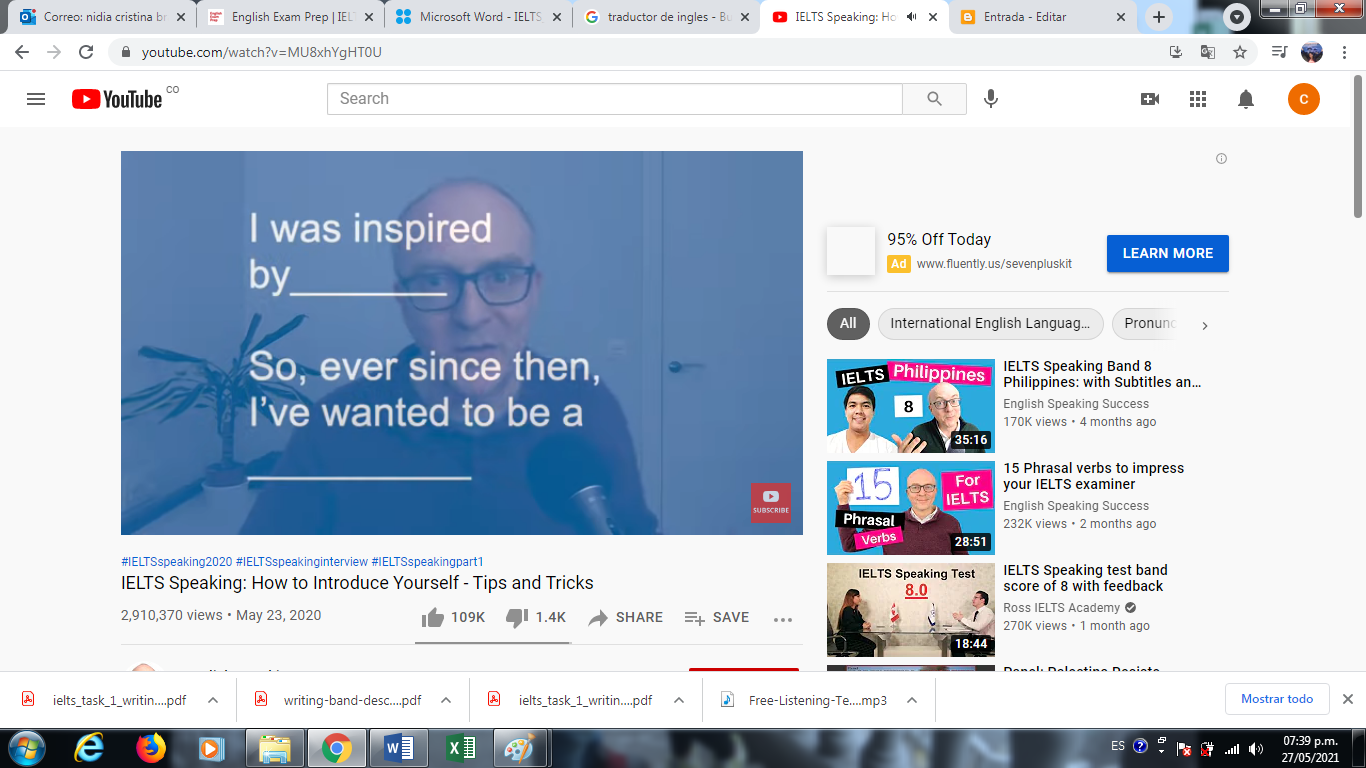Open Chrome profile avatar in toolbar
Screen dimensions: 1366x768
pyautogui.click(x=1312, y=52)
